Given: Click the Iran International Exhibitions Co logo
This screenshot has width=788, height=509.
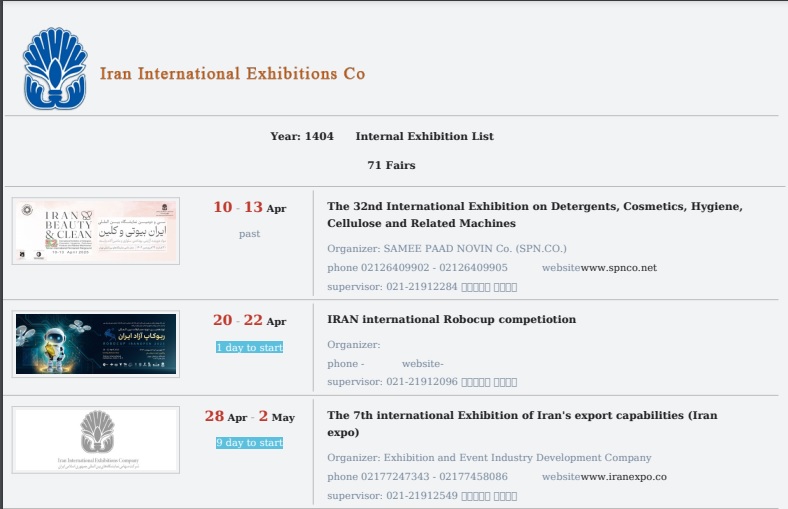Looking at the screenshot, I should [54, 69].
